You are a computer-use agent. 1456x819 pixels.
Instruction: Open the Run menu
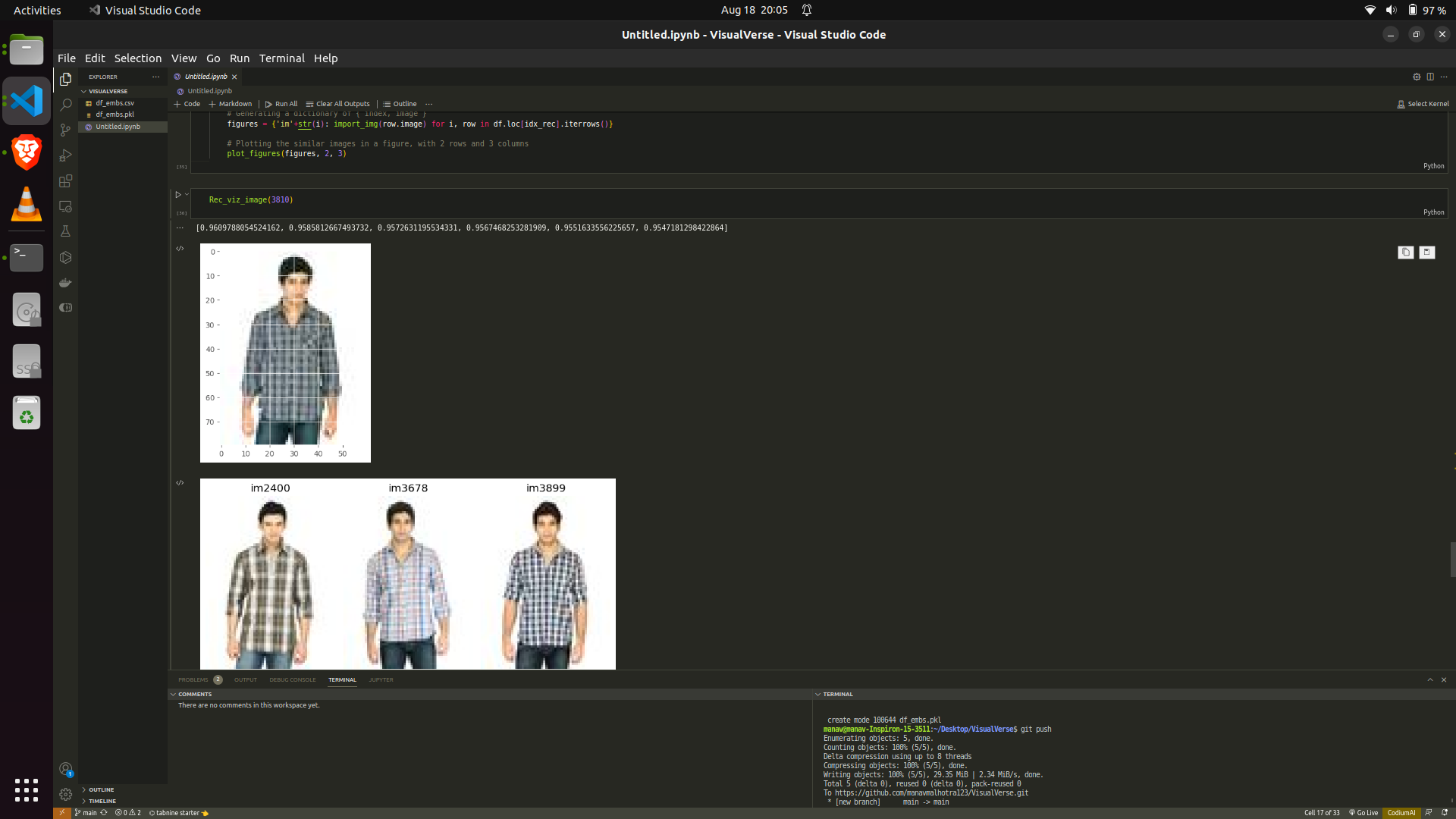239,58
